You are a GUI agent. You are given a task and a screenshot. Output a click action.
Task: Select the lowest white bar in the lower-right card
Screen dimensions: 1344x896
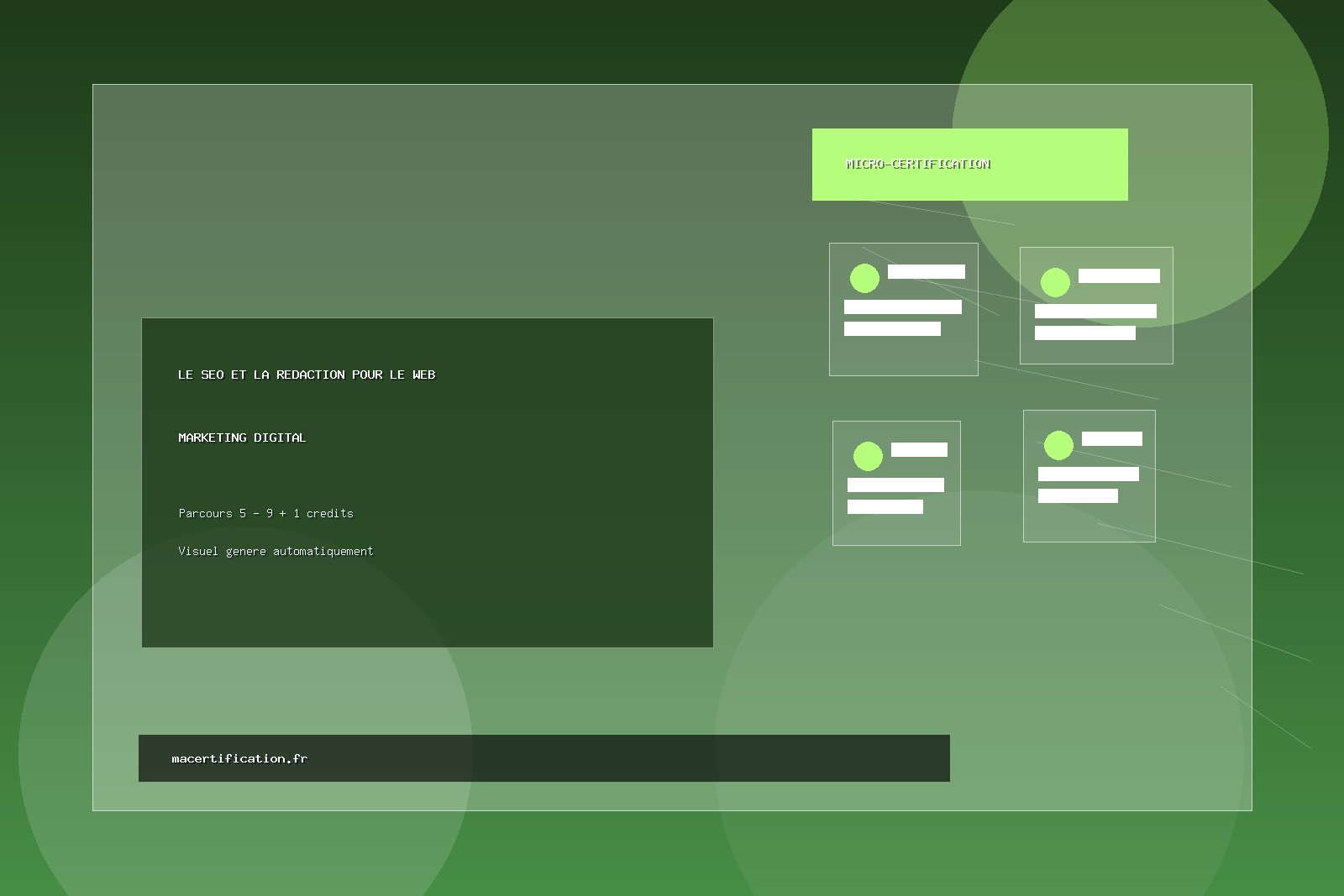pyautogui.click(x=1078, y=495)
